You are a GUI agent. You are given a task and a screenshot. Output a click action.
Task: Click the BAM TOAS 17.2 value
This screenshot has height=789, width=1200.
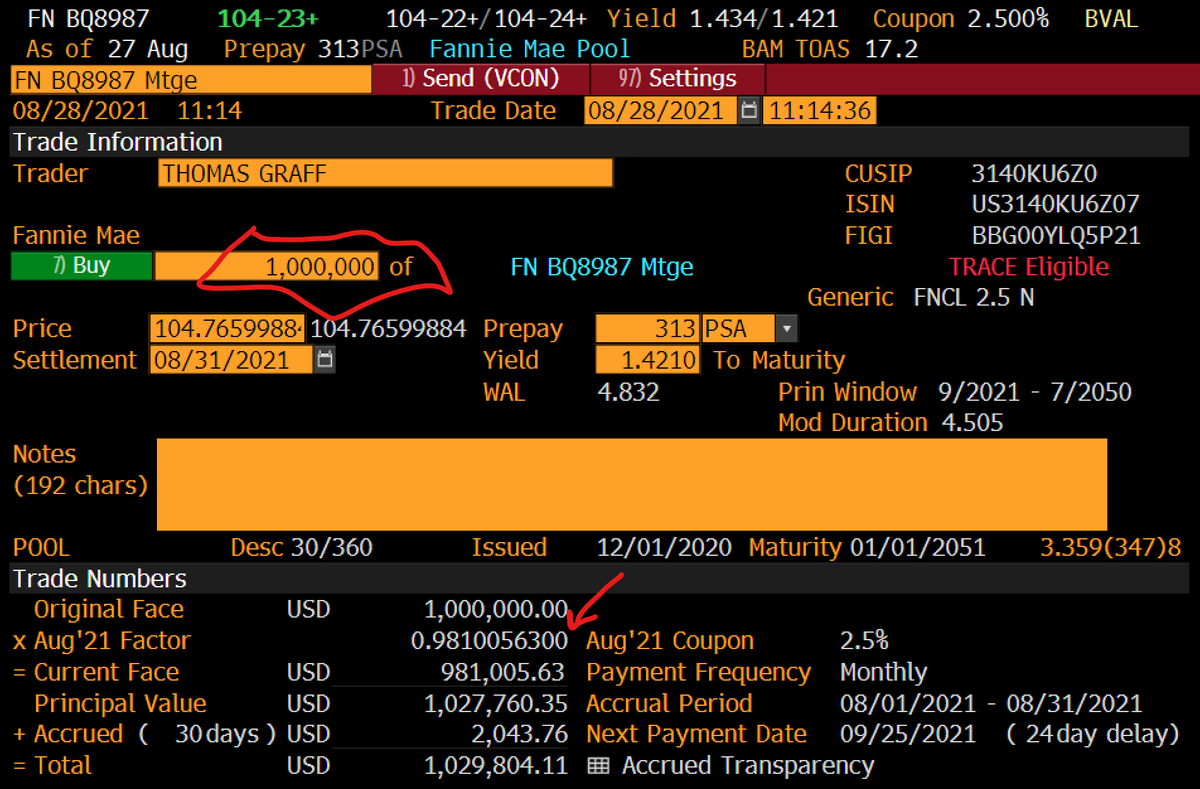coord(830,49)
